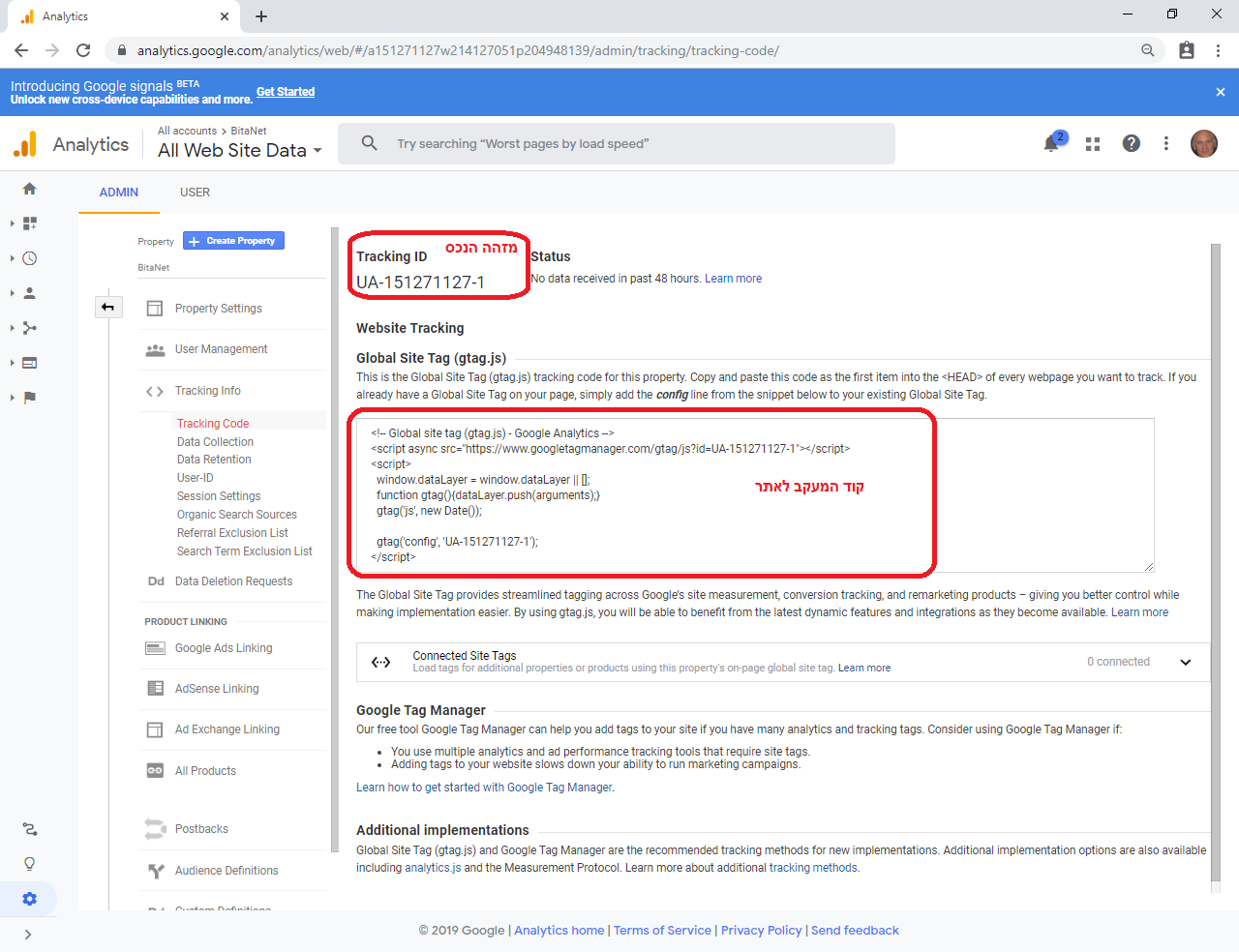
Task: Open the Admin gear icon
Action: (29, 899)
